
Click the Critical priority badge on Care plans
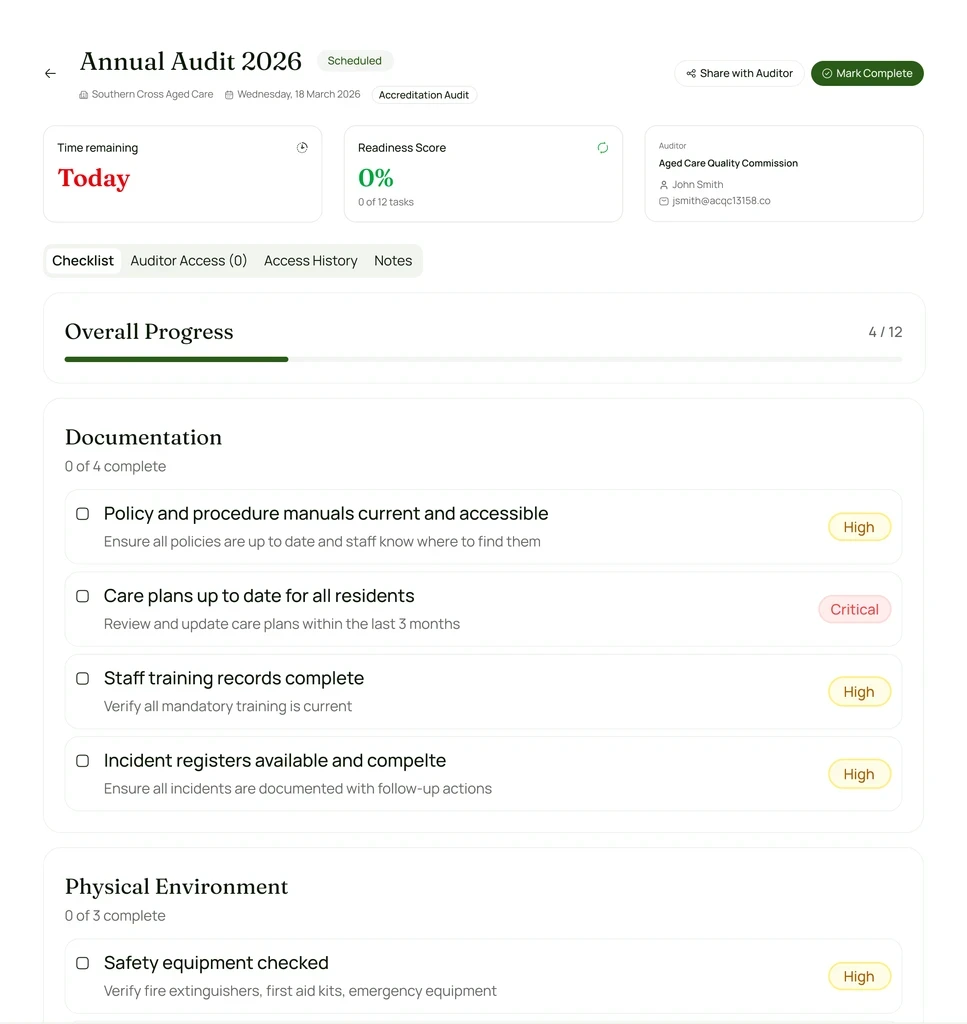coord(854,609)
